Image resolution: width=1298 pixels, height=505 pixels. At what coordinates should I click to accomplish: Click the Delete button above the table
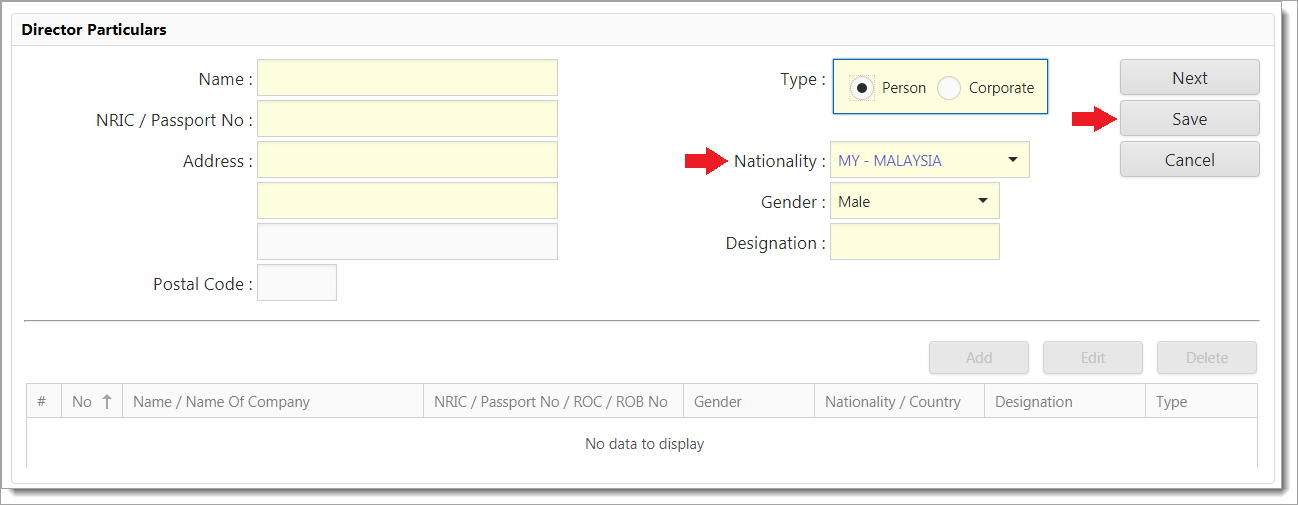coord(1206,358)
